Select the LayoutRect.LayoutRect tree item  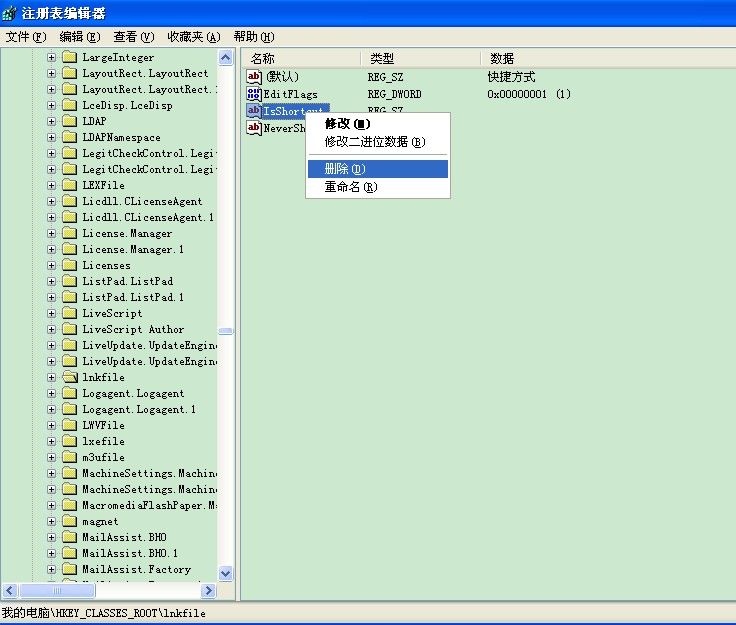[x=145, y=73]
